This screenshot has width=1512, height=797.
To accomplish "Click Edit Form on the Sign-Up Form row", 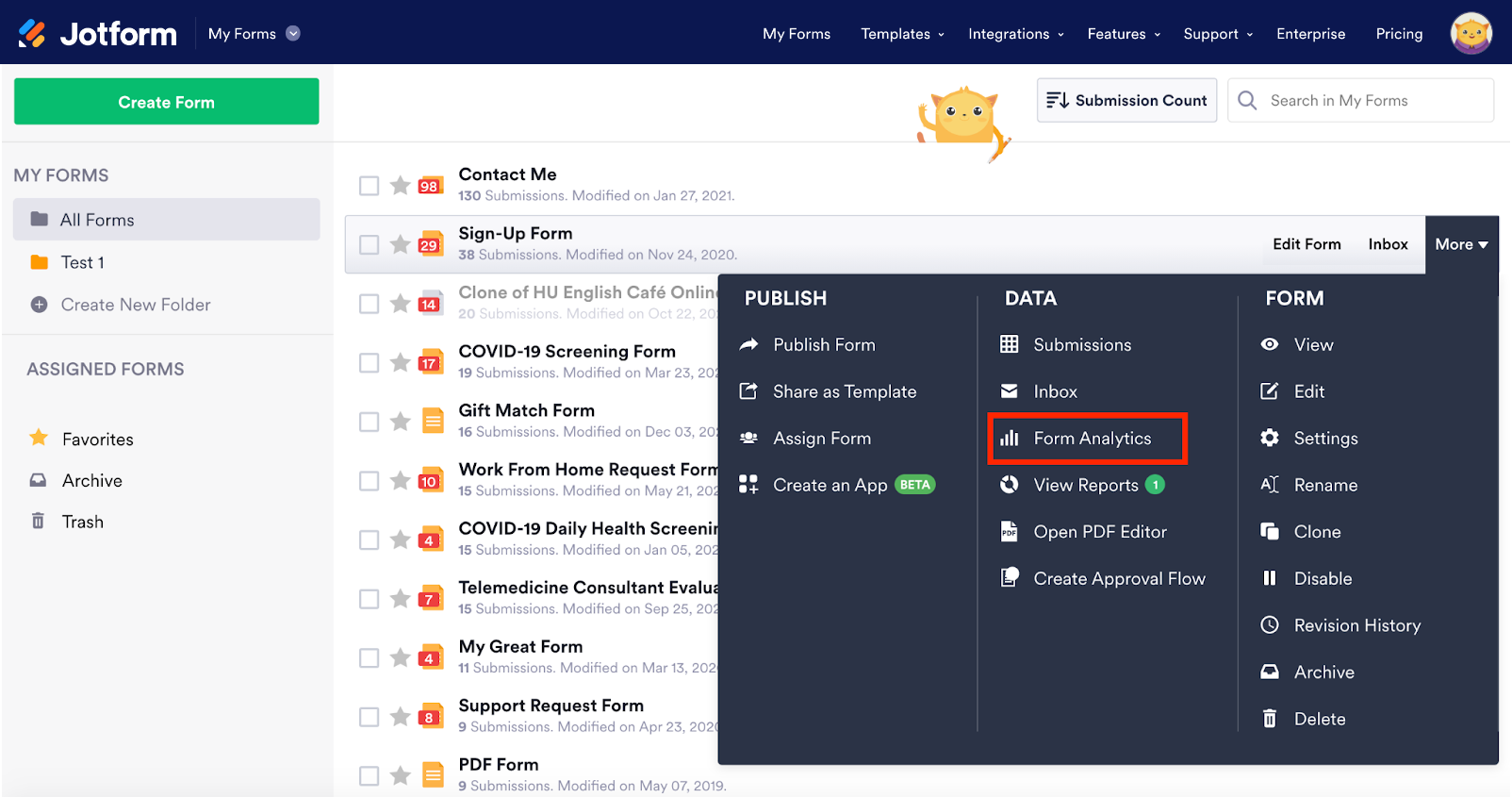I will tap(1307, 244).
